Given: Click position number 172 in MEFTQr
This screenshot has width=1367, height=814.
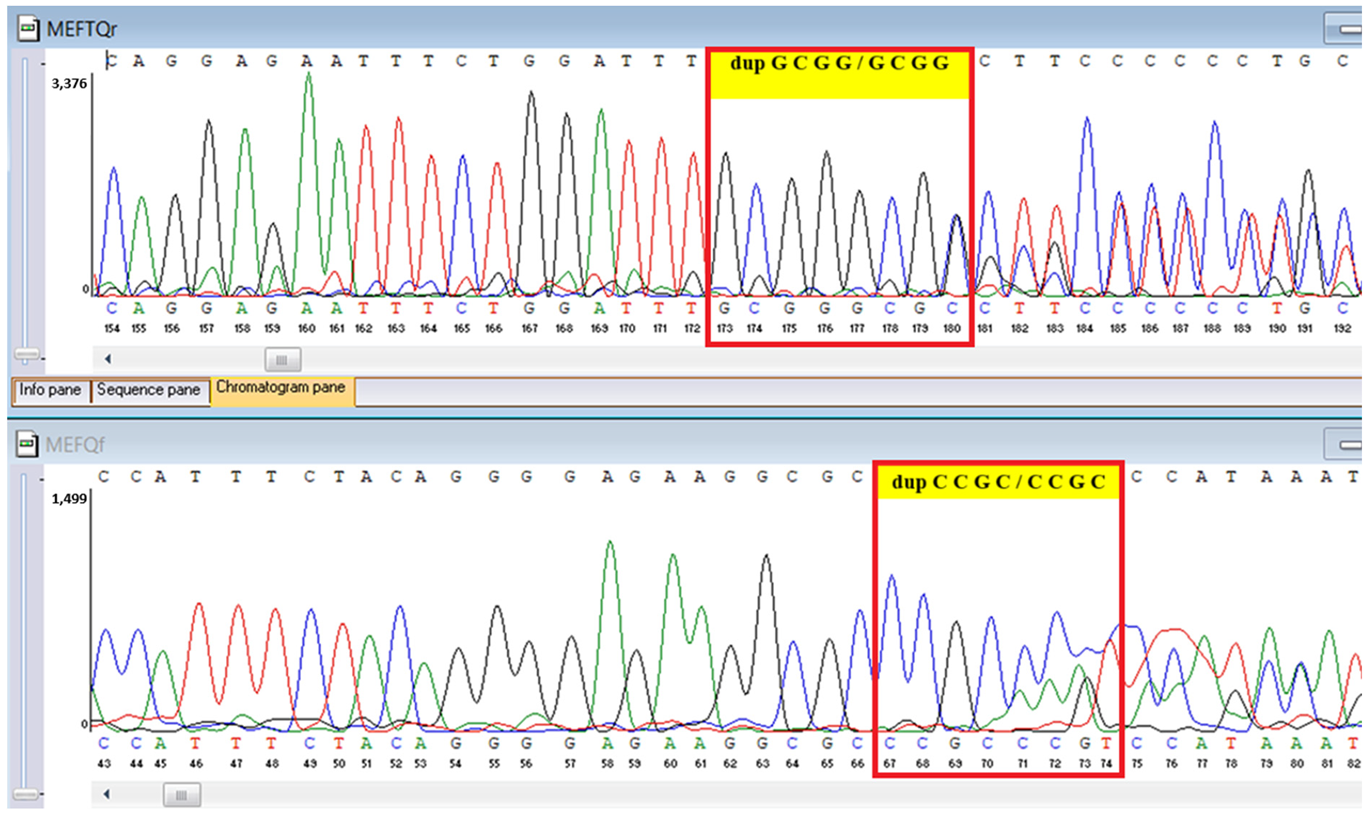Looking at the screenshot, I should pyautogui.click(x=692, y=327).
